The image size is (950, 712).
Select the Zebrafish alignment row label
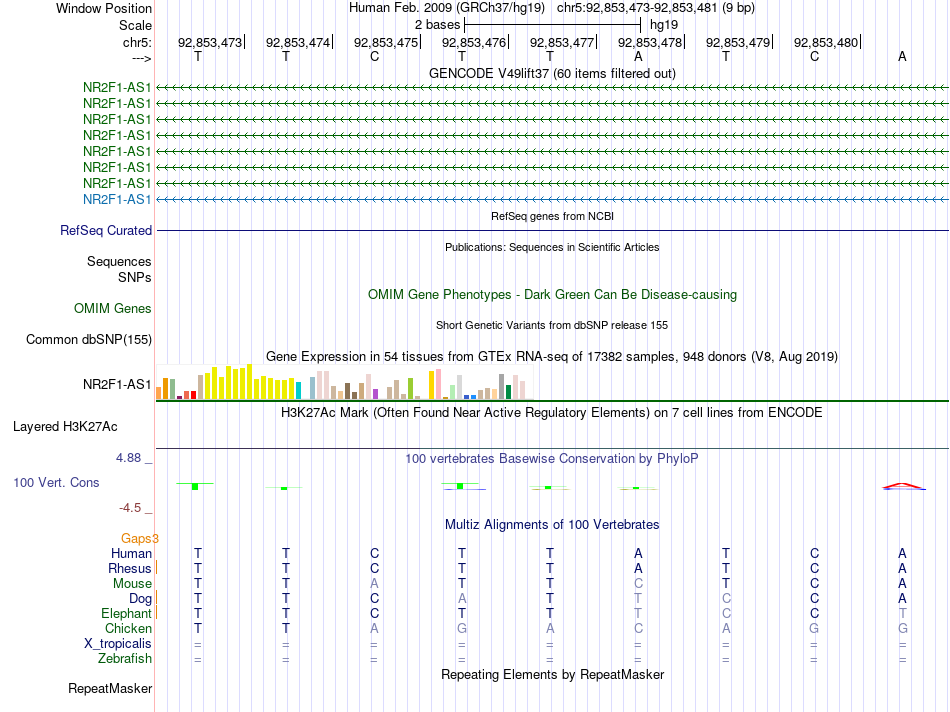point(125,658)
